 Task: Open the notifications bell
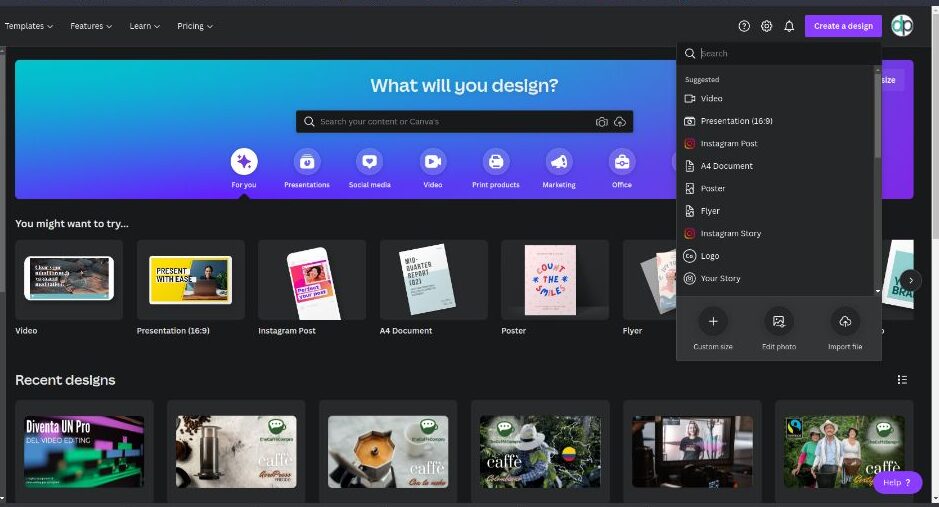pyautogui.click(x=789, y=26)
